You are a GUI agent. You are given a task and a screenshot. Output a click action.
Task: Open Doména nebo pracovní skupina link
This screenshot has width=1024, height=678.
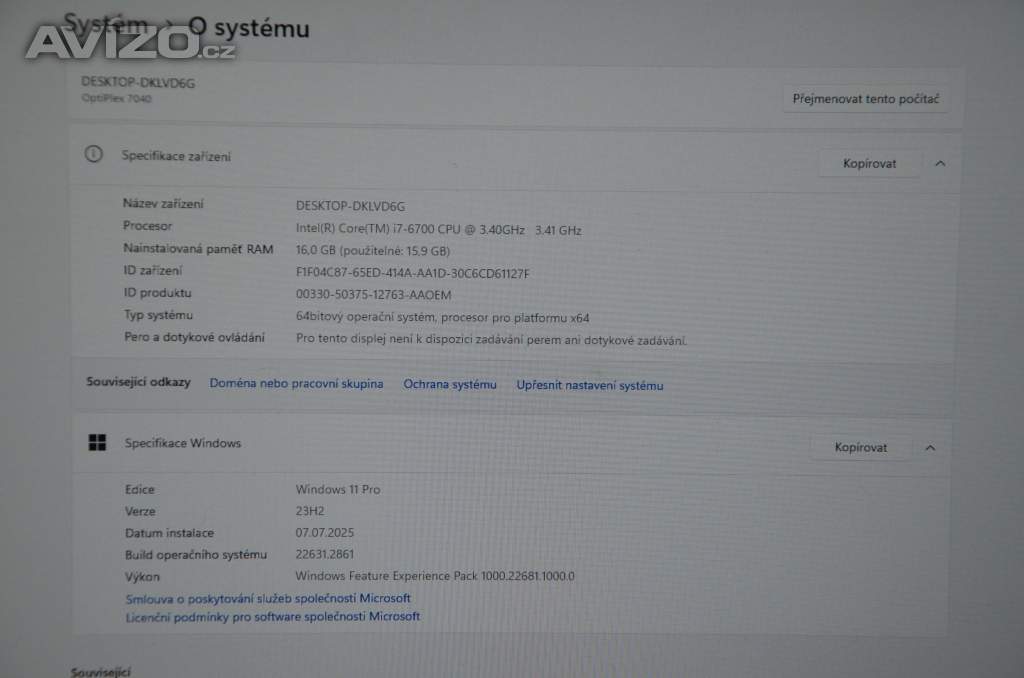296,383
